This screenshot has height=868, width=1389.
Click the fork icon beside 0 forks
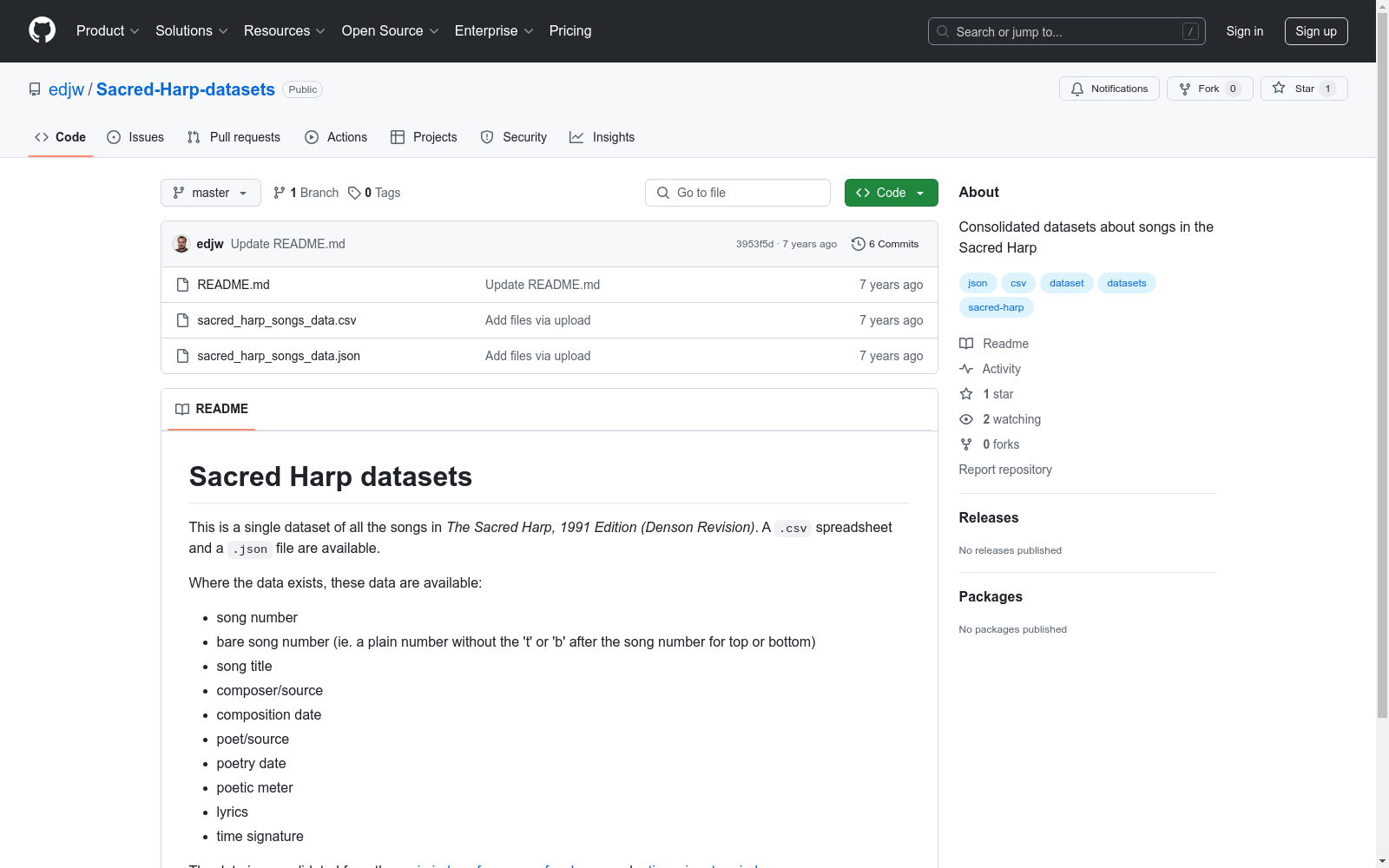(x=966, y=444)
